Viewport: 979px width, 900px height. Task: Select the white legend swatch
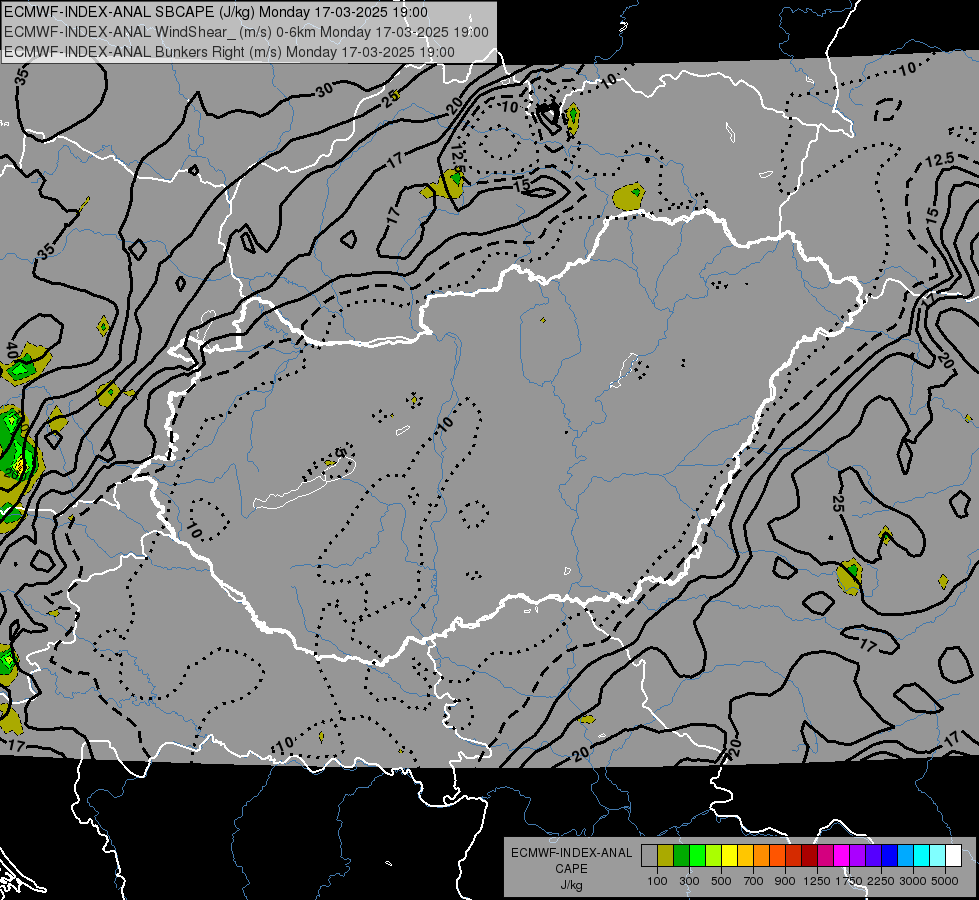[x=953, y=856]
